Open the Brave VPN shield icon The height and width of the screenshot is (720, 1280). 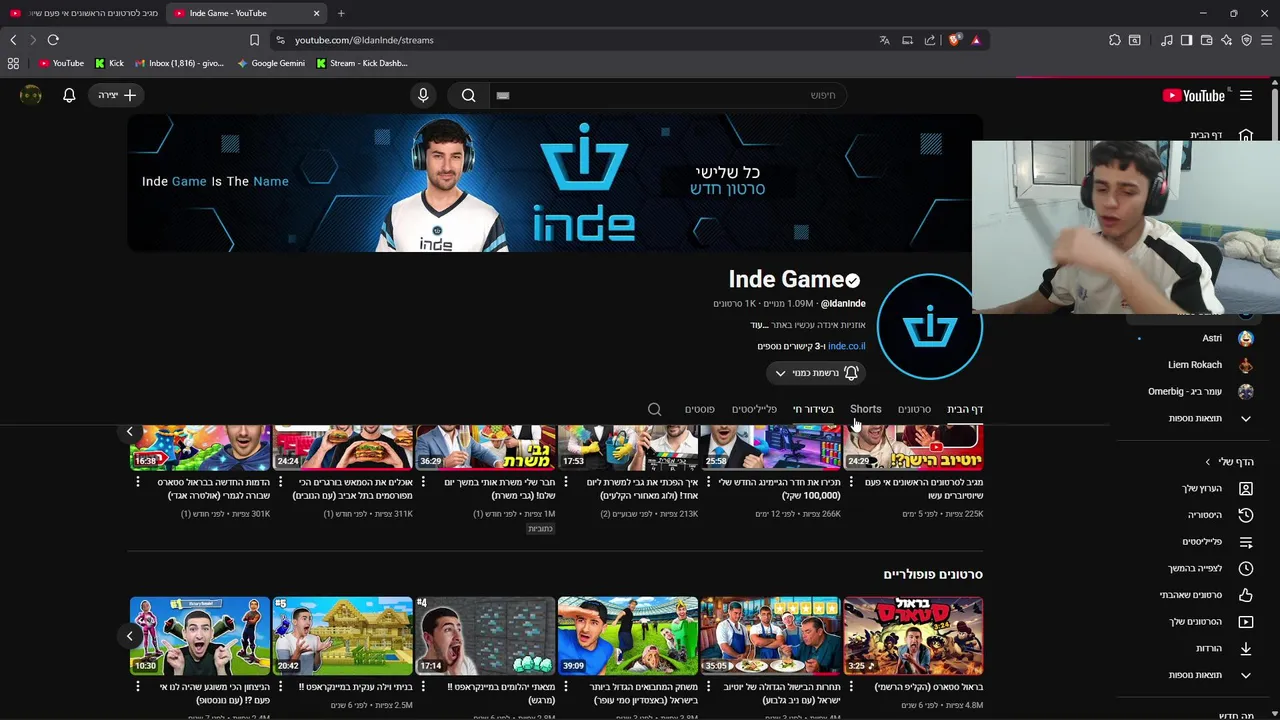coord(1247,40)
